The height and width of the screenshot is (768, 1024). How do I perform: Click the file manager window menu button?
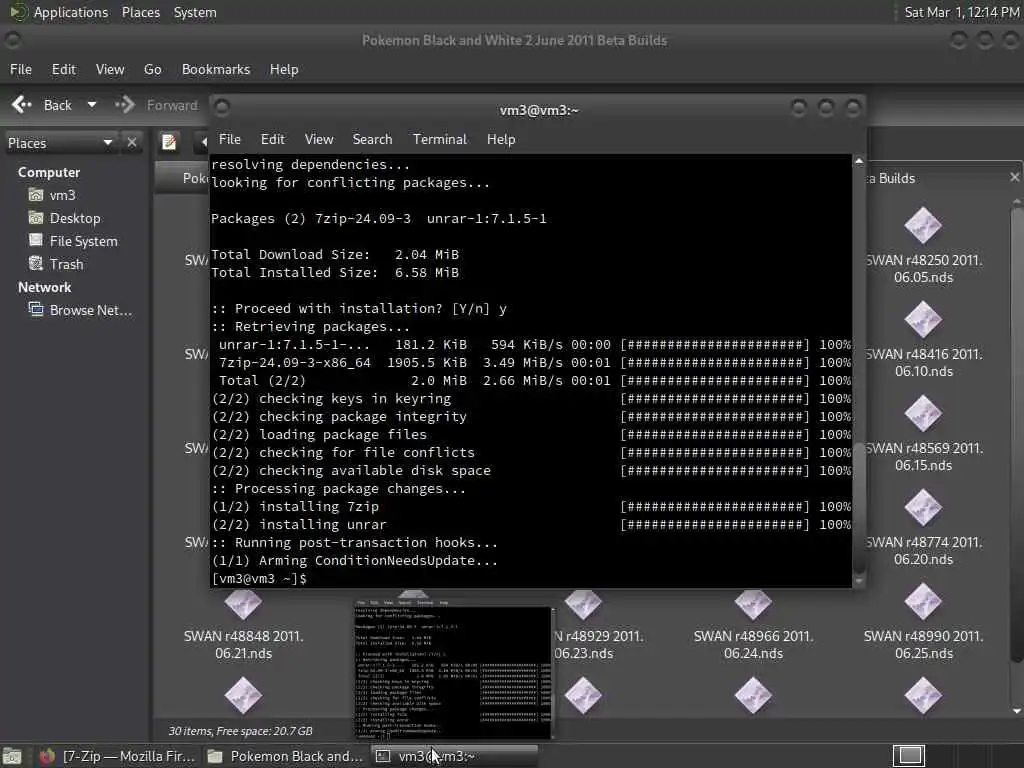pos(12,40)
